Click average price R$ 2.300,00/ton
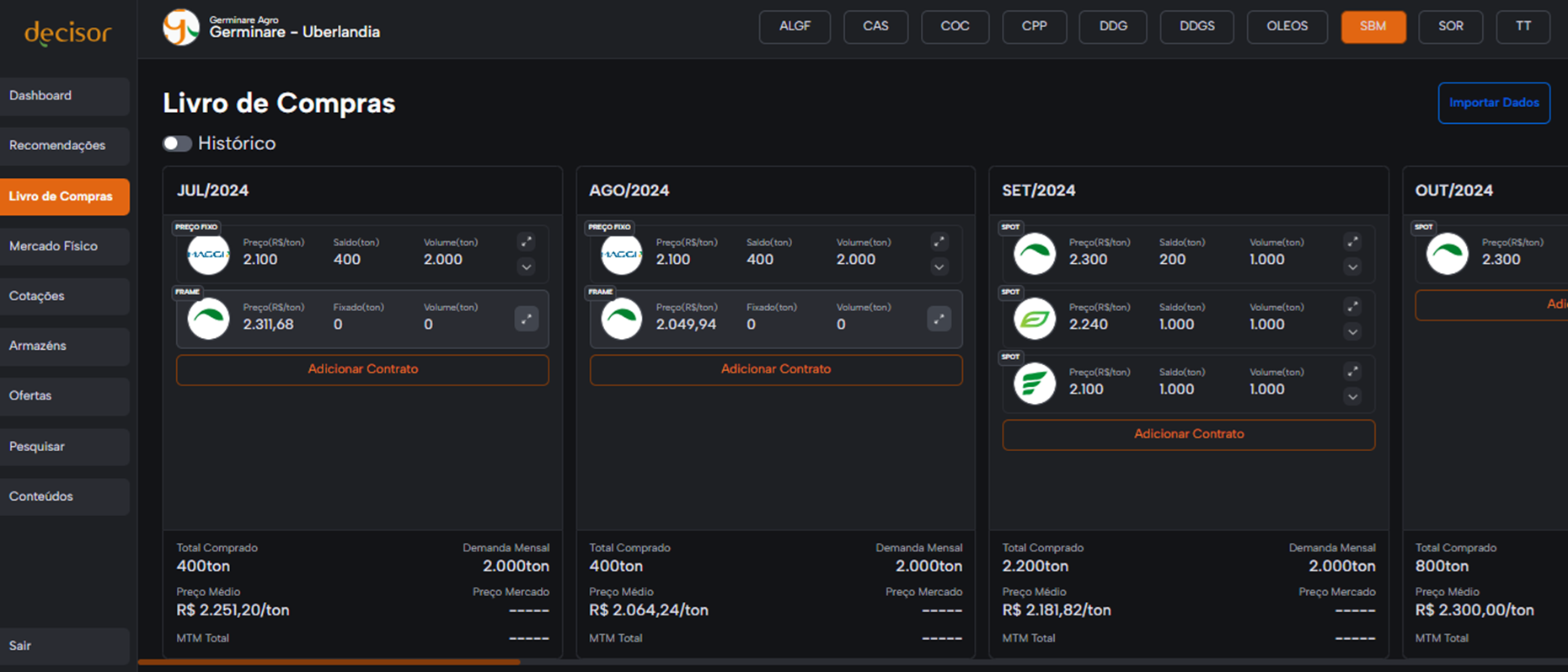The width and height of the screenshot is (1568, 672). (1474, 610)
